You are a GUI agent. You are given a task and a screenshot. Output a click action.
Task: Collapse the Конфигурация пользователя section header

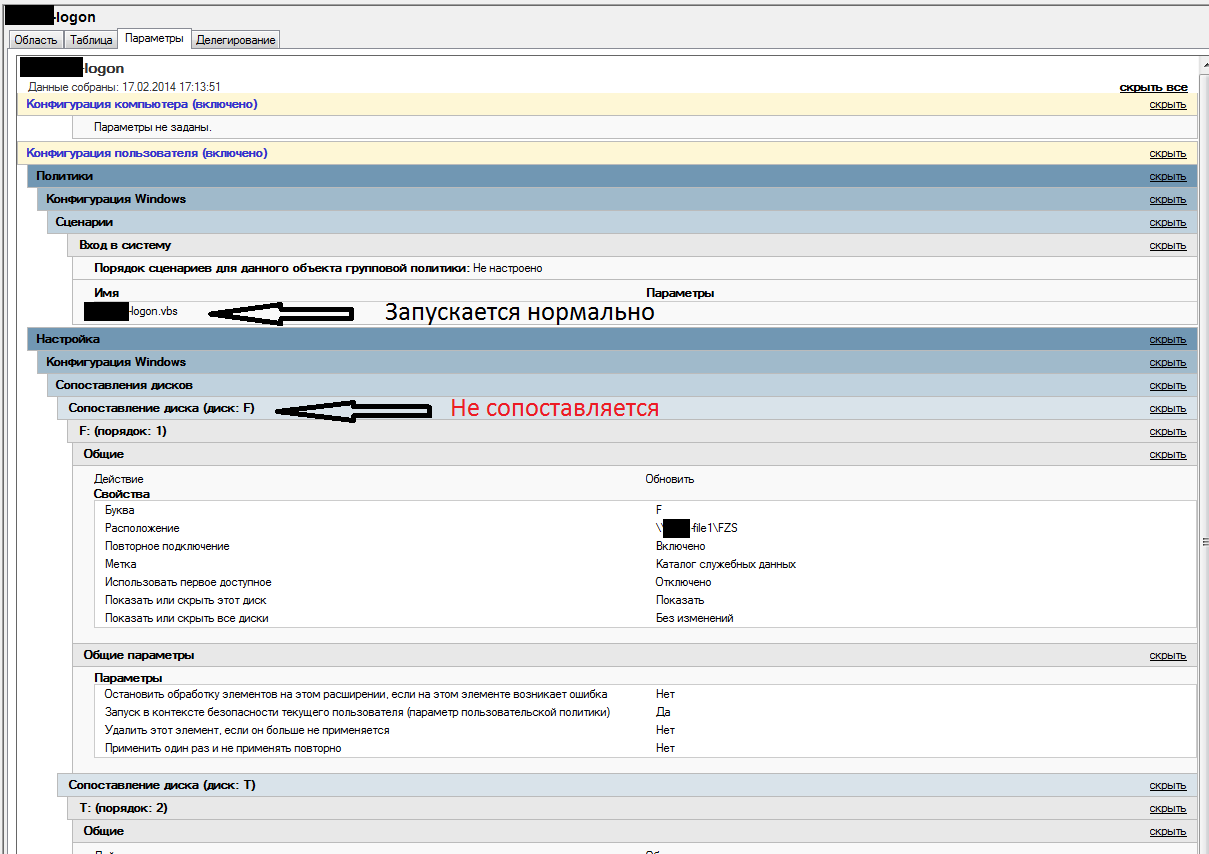146,153
